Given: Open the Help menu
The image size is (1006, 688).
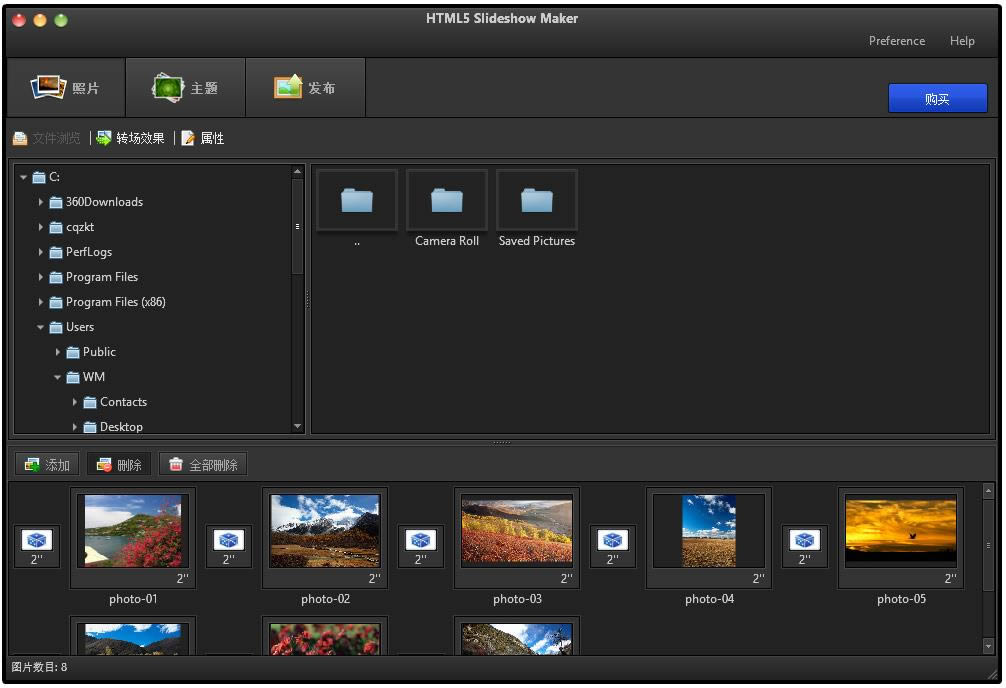Looking at the screenshot, I should pos(962,40).
